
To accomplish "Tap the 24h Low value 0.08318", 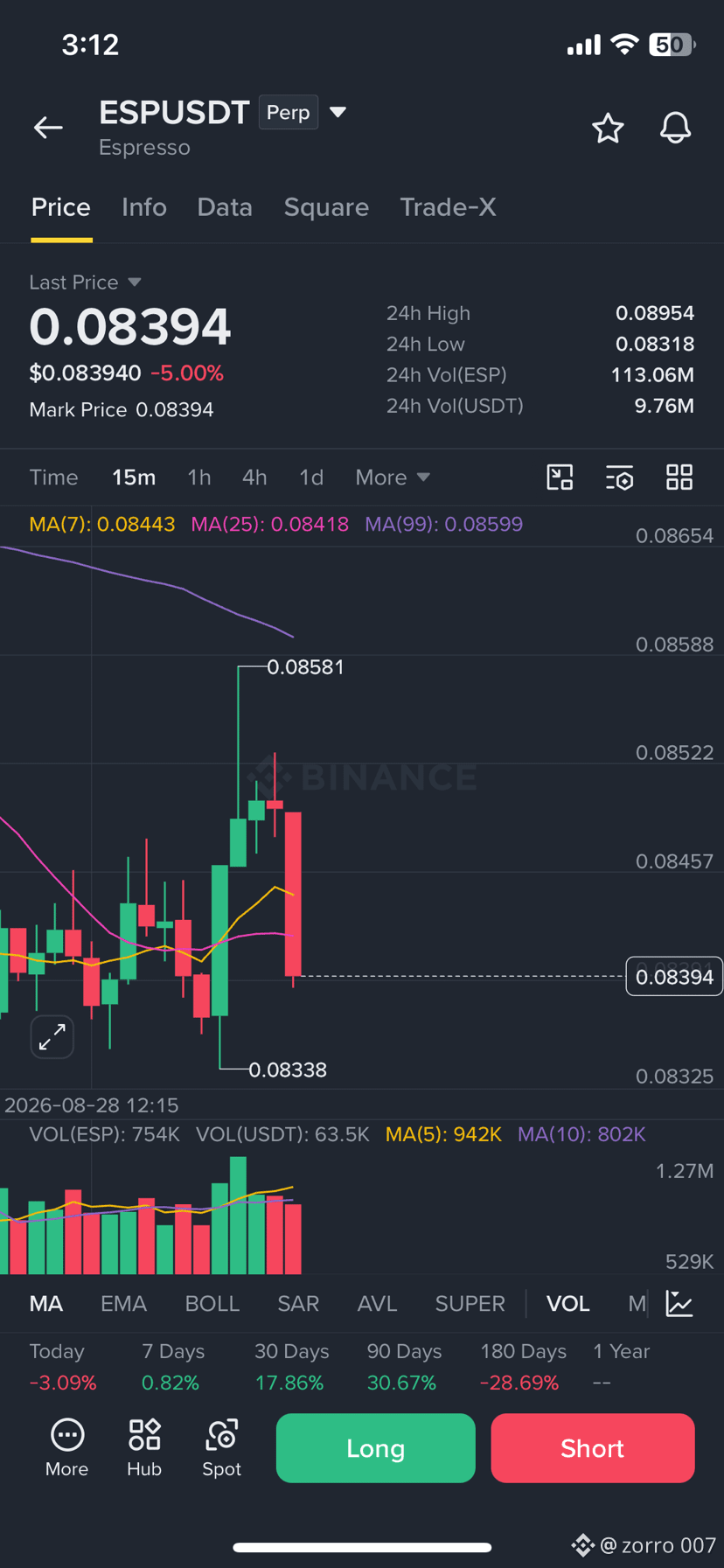I will 654,344.
